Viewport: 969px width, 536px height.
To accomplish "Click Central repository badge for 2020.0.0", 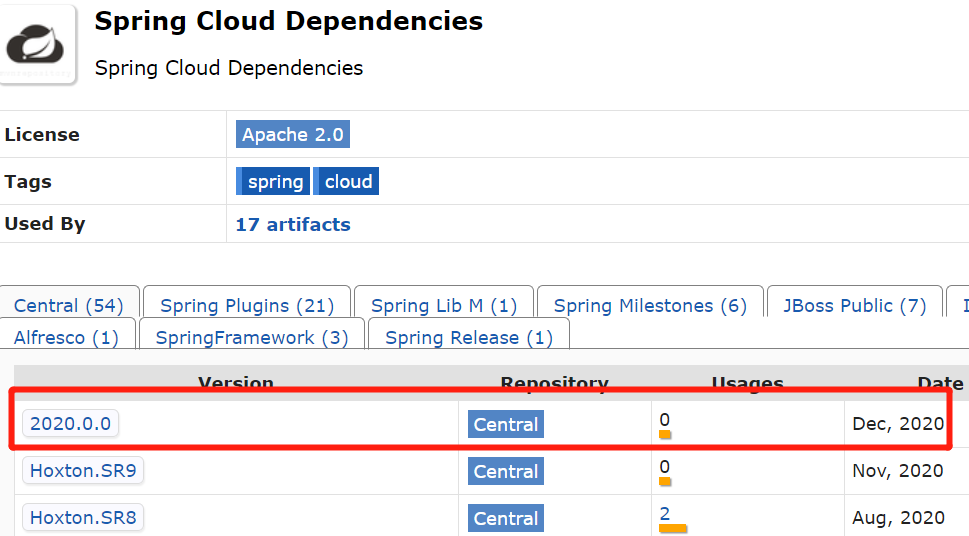I will click(506, 425).
